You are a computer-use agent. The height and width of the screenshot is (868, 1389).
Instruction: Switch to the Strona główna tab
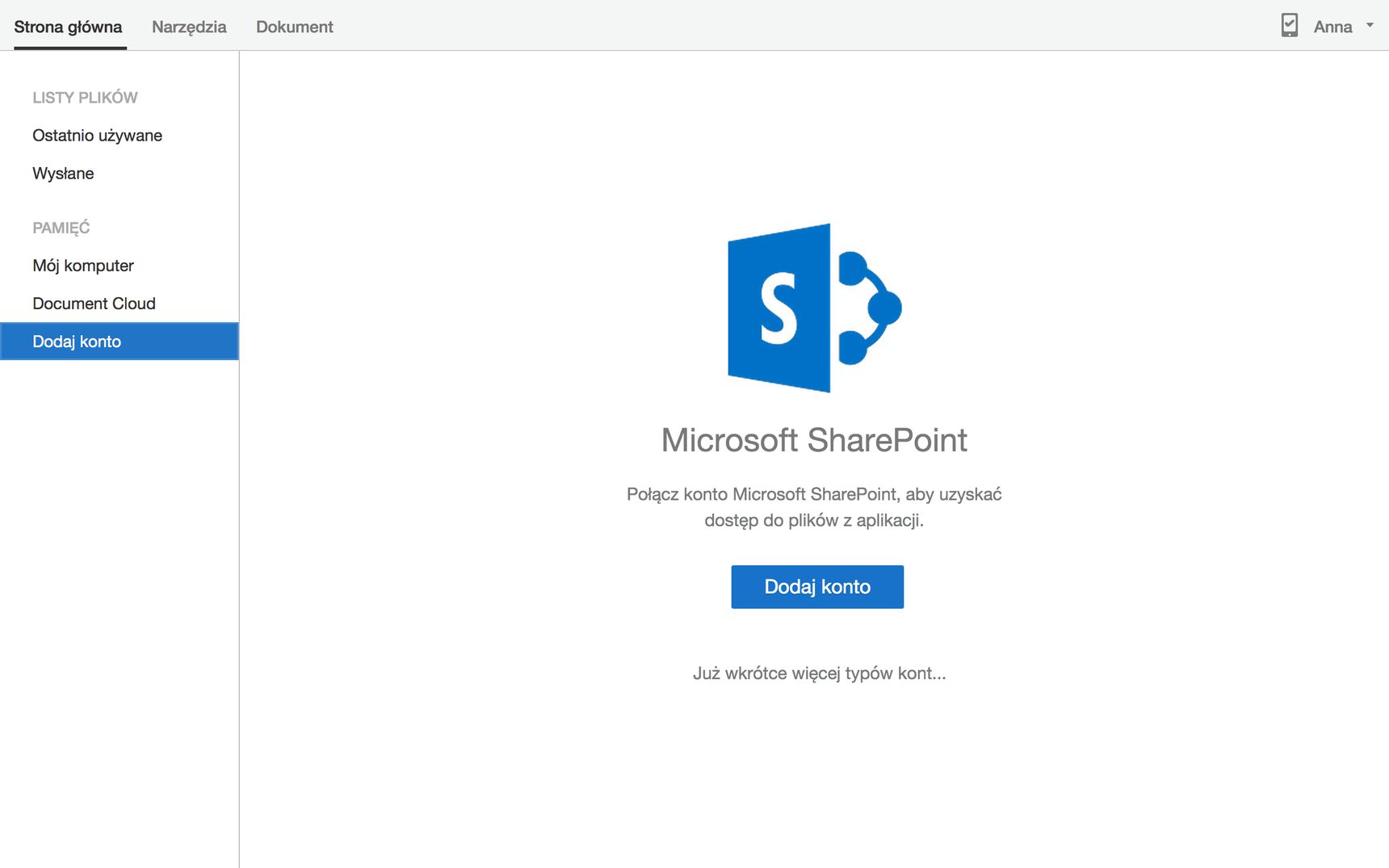(68, 27)
